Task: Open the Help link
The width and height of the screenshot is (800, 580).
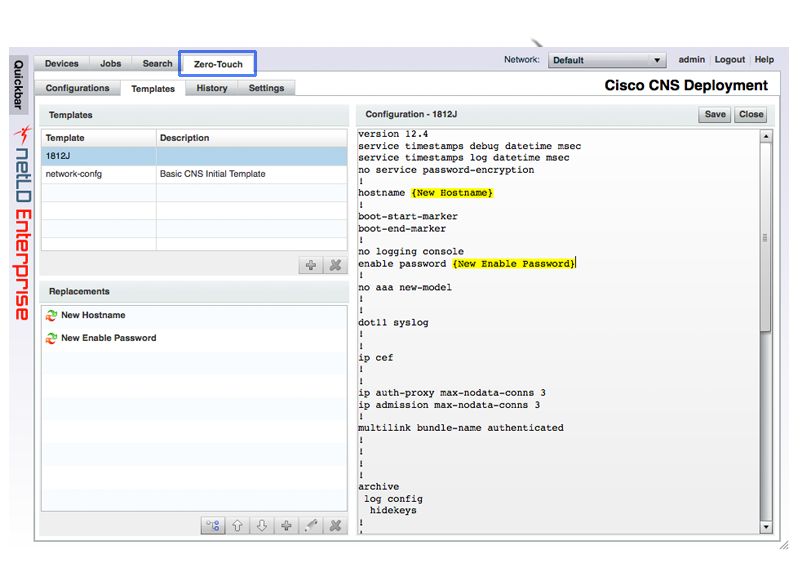Action: (764, 60)
